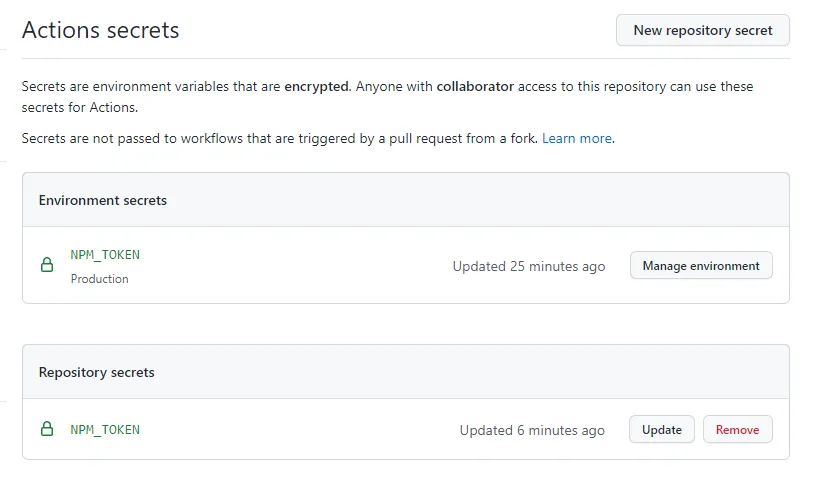Update the repository NPM_TOKEN secret
The height and width of the screenshot is (479, 824).
point(661,429)
